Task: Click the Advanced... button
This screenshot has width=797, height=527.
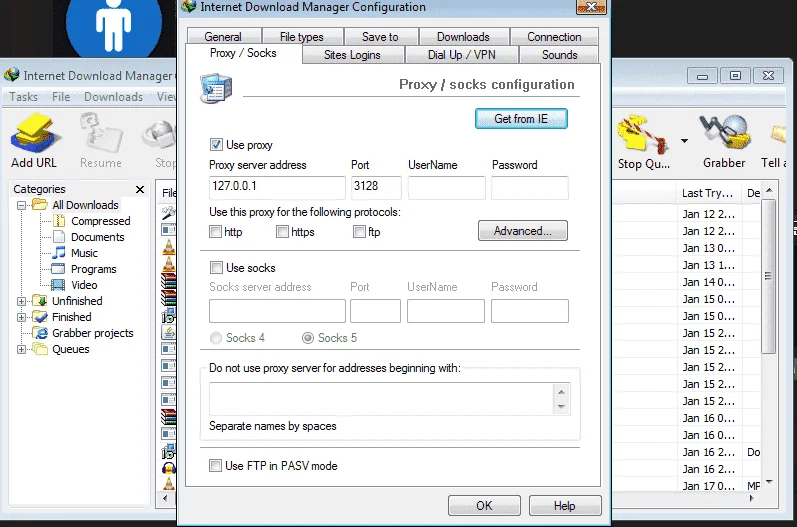Action: point(523,231)
